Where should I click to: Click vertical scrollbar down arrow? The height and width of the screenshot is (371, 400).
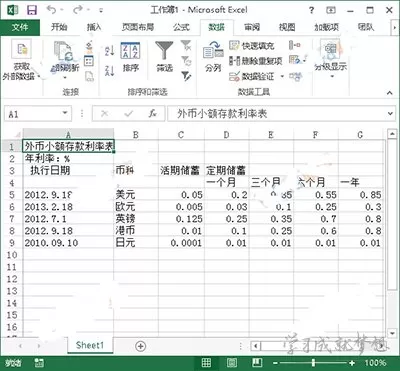click(x=392, y=333)
